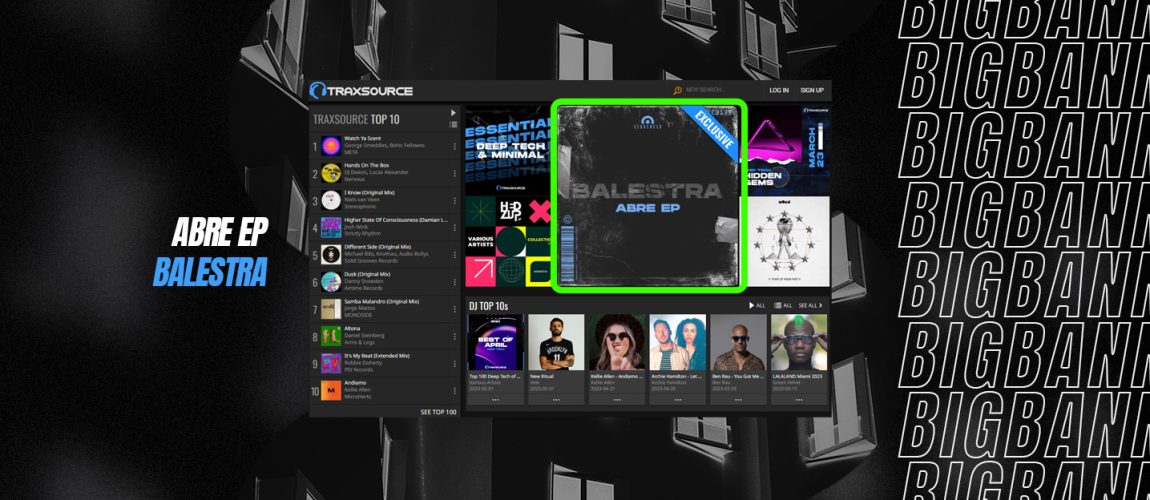Click SEE ALL DJ Top 10s

[x=811, y=305]
